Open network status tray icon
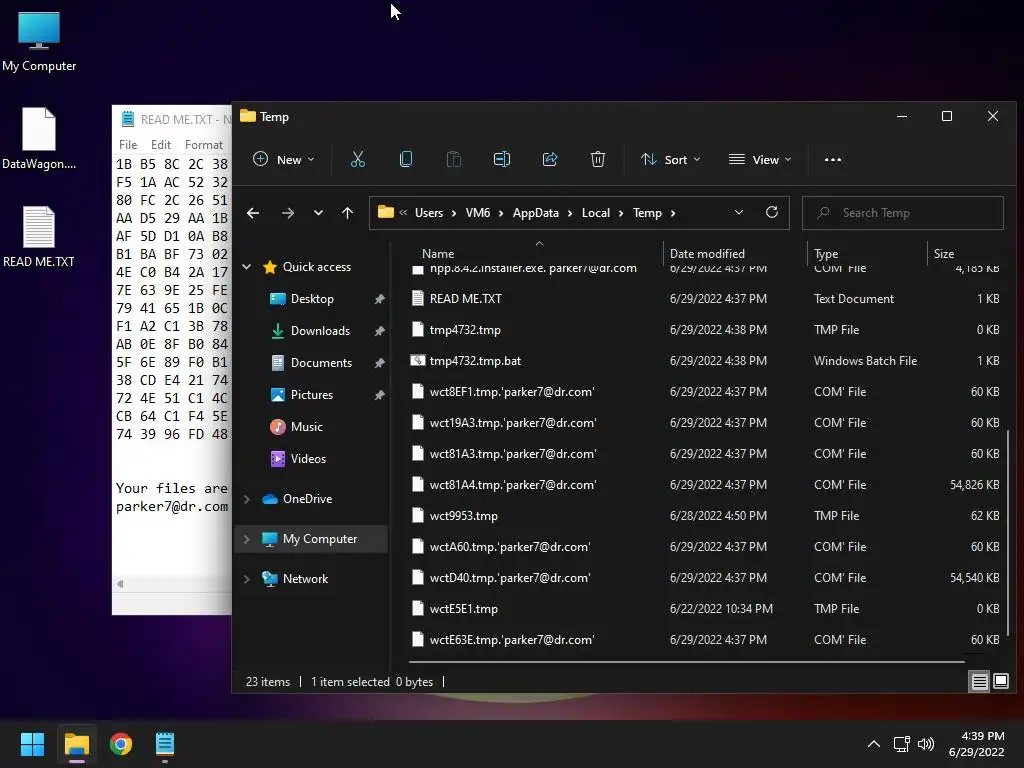1024x768 pixels. (x=902, y=744)
